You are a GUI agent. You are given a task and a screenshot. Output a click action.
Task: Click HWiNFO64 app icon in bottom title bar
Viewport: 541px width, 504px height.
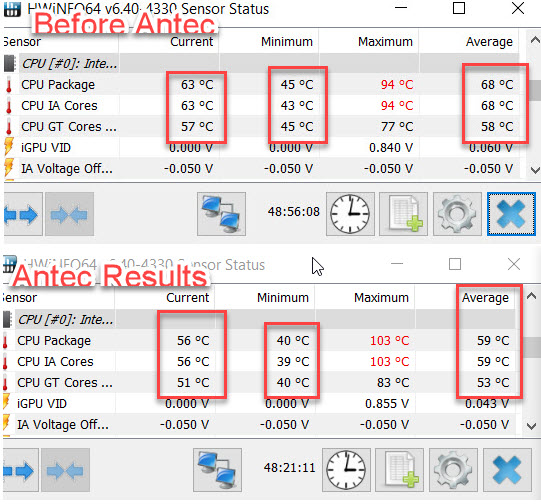pos(10,265)
